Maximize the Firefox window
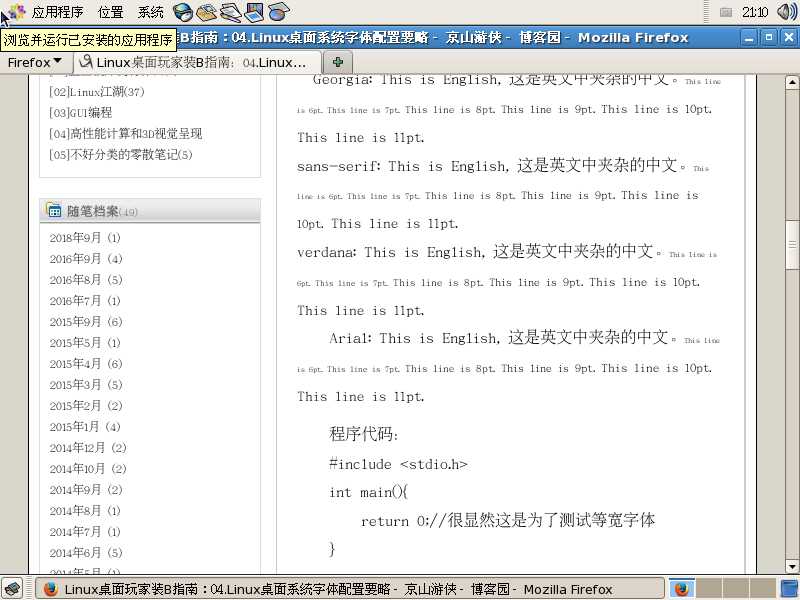This screenshot has width=800, height=600. 768,38
